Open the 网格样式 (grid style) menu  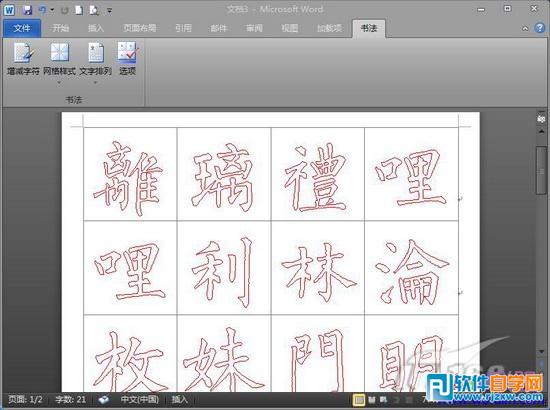59,59
